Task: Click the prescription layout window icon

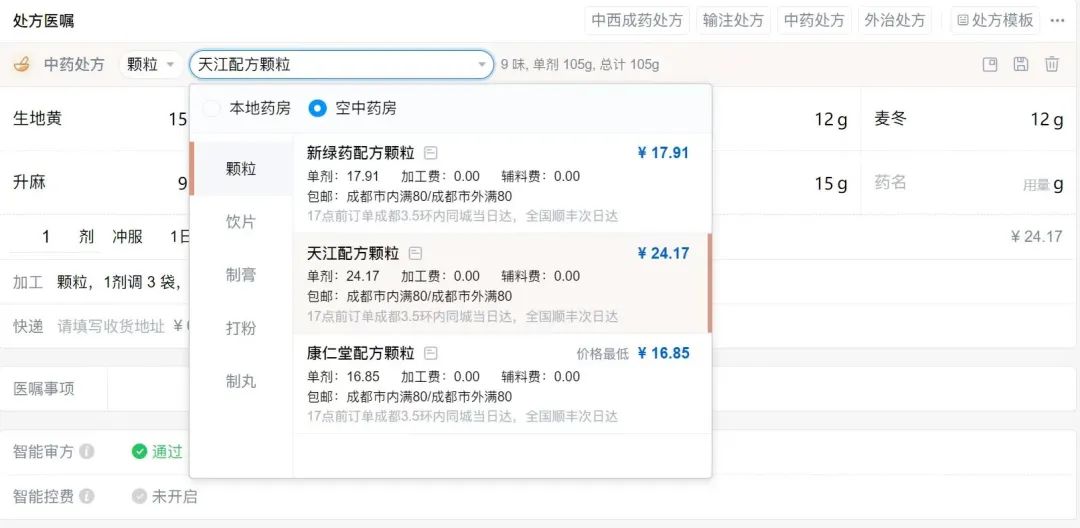Action: click(990, 65)
